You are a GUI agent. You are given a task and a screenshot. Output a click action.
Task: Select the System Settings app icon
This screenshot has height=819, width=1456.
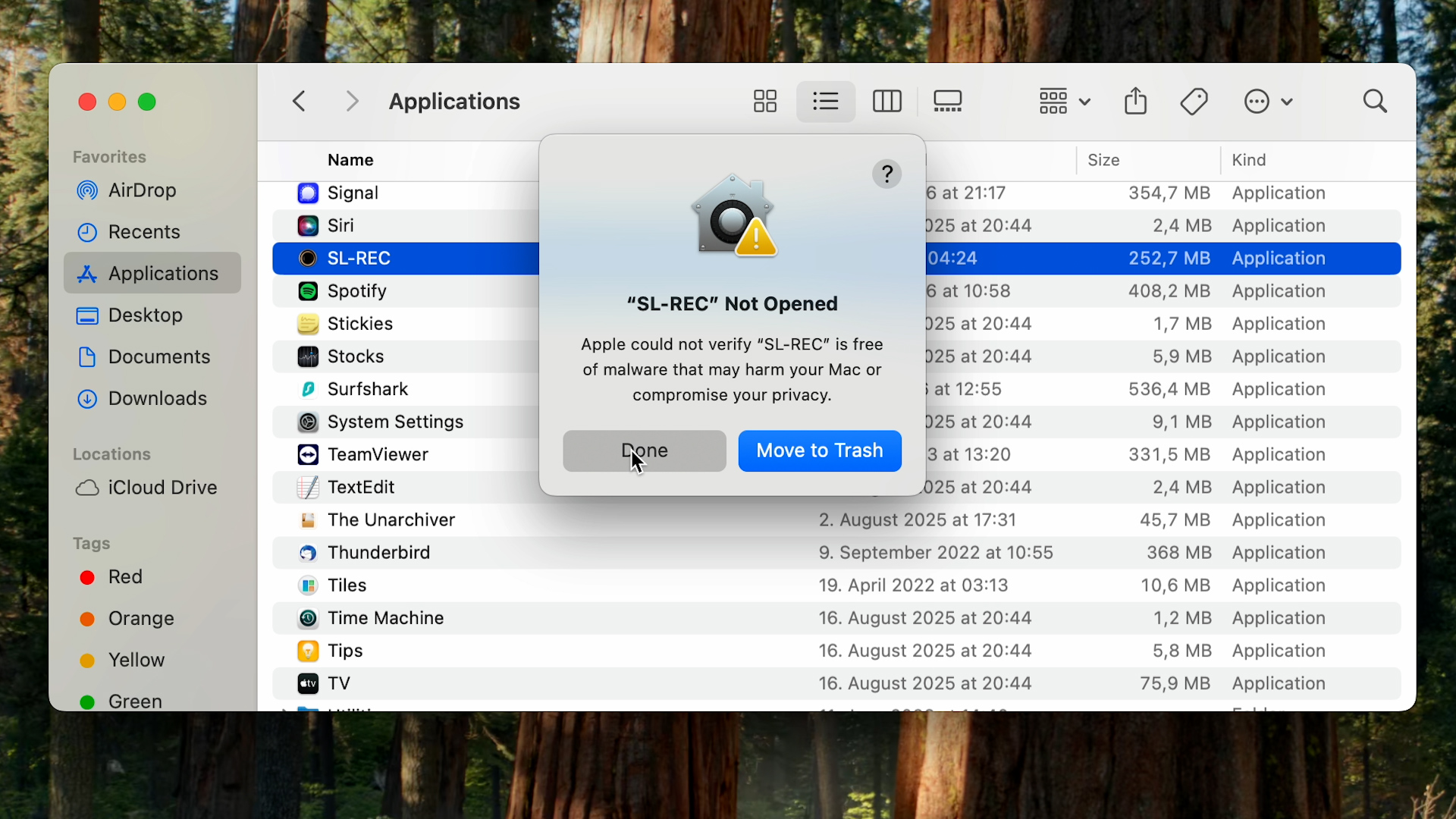tap(307, 422)
